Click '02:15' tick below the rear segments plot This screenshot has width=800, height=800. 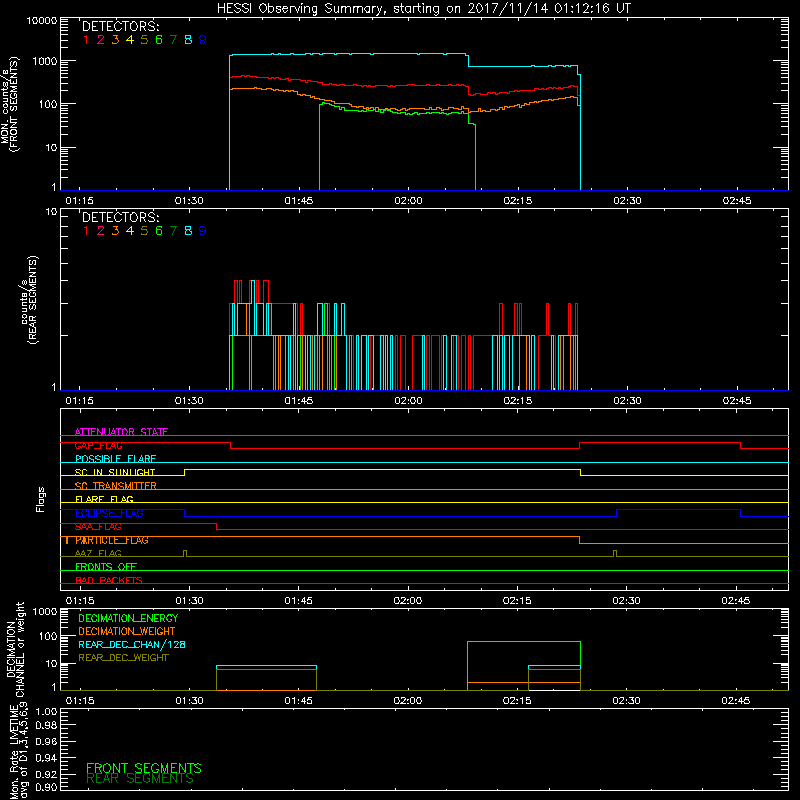point(517,401)
